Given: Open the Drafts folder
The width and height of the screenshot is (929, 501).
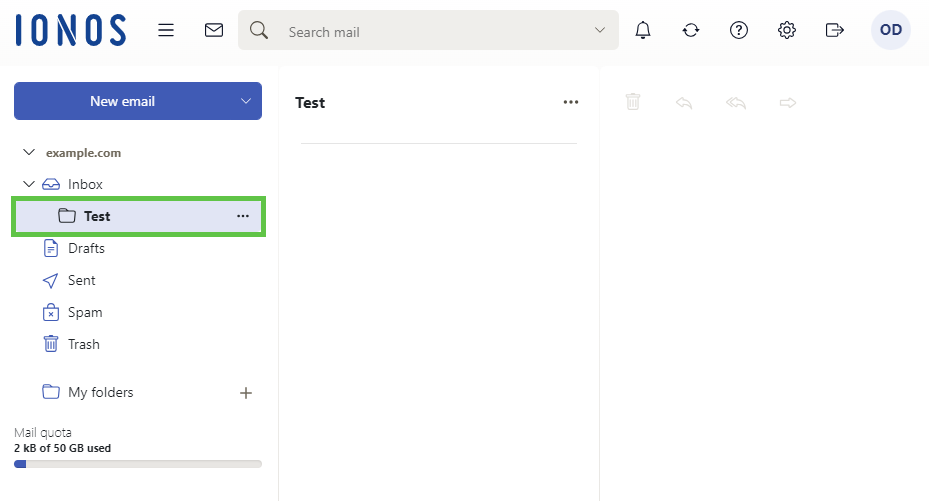Looking at the screenshot, I should pyautogui.click(x=86, y=248).
